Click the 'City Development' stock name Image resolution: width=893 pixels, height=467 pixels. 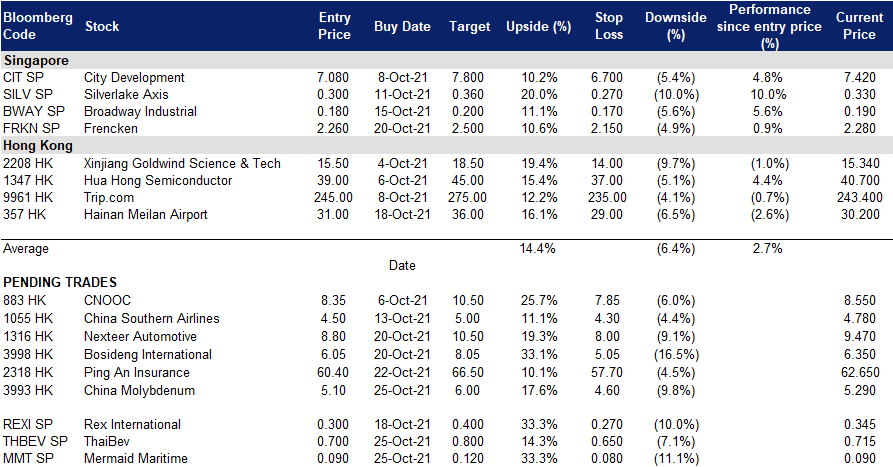coord(134,77)
